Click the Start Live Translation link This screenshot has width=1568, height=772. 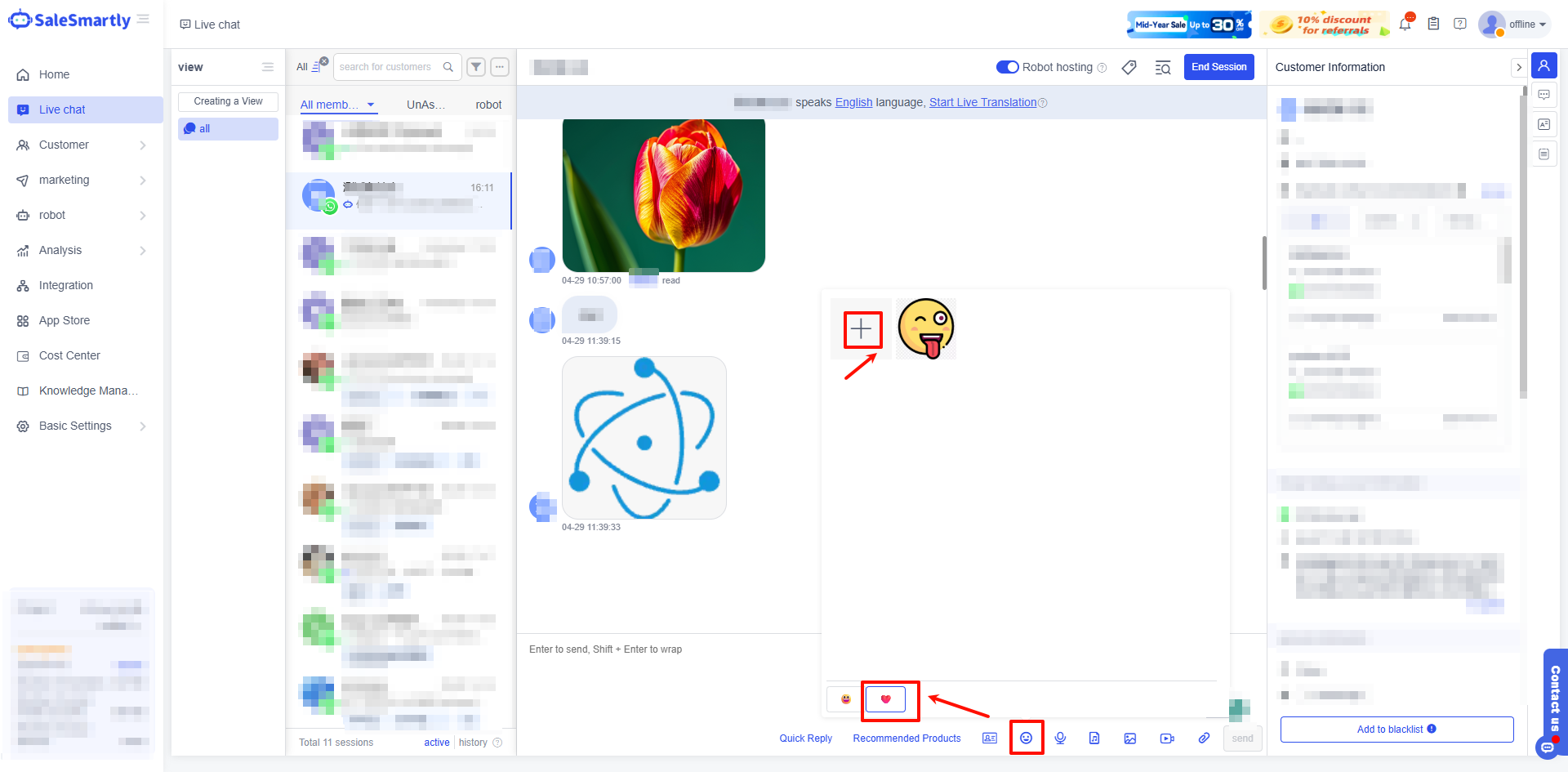click(x=982, y=102)
